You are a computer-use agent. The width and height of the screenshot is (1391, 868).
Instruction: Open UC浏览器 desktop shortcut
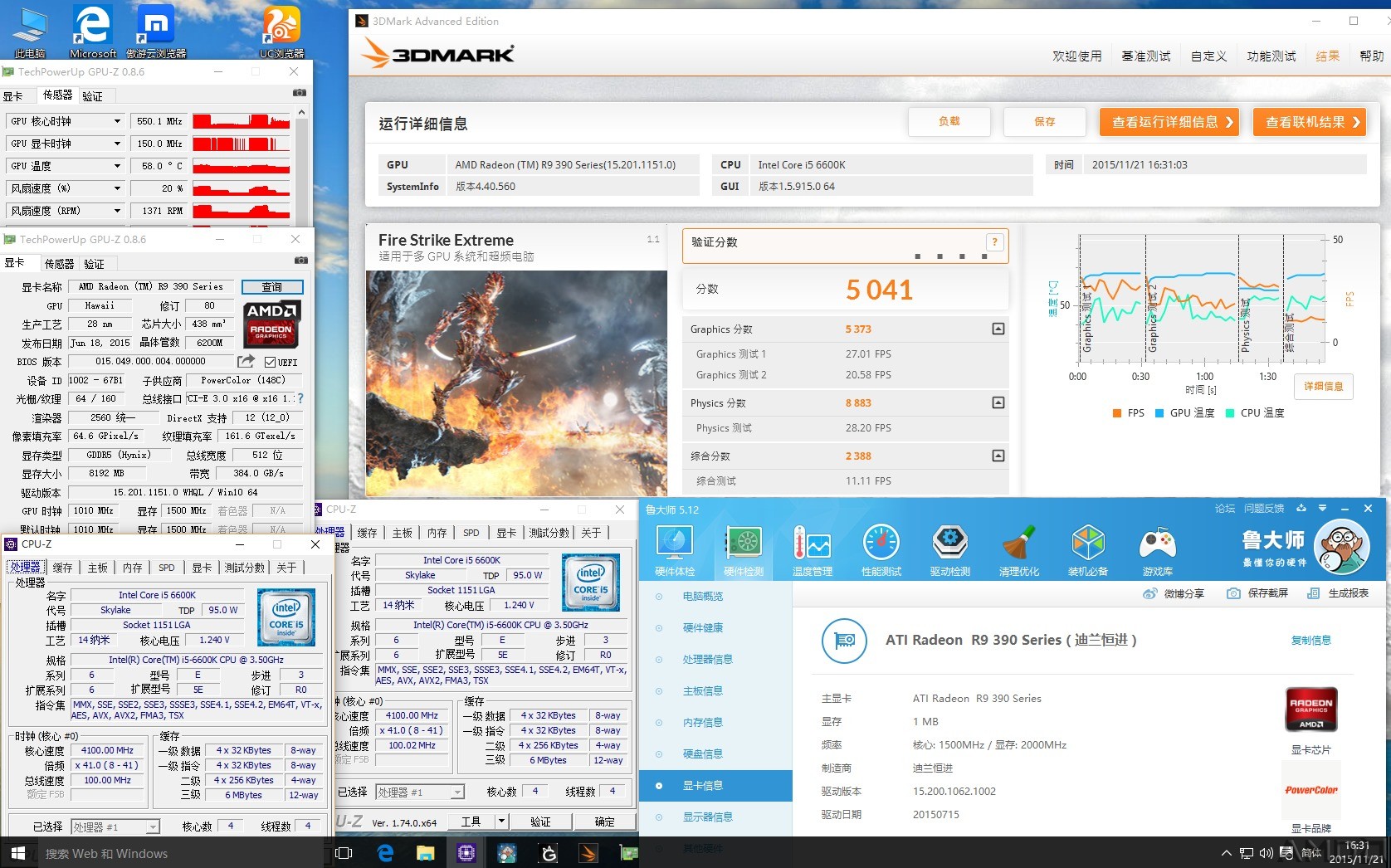(x=281, y=32)
